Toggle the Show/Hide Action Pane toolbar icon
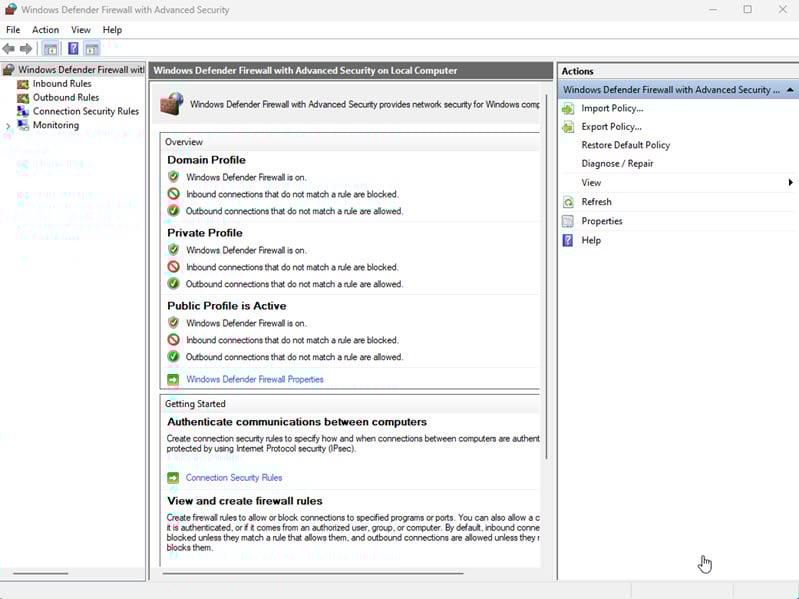This screenshot has height=599, width=799. pos(92,48)
